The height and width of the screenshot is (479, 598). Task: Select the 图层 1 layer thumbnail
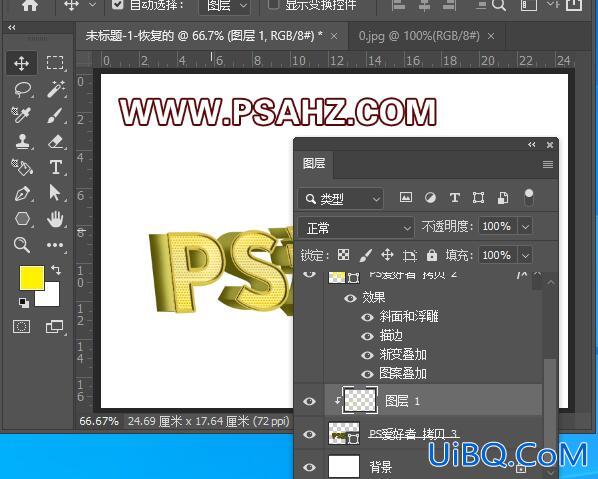coord(360,400)
